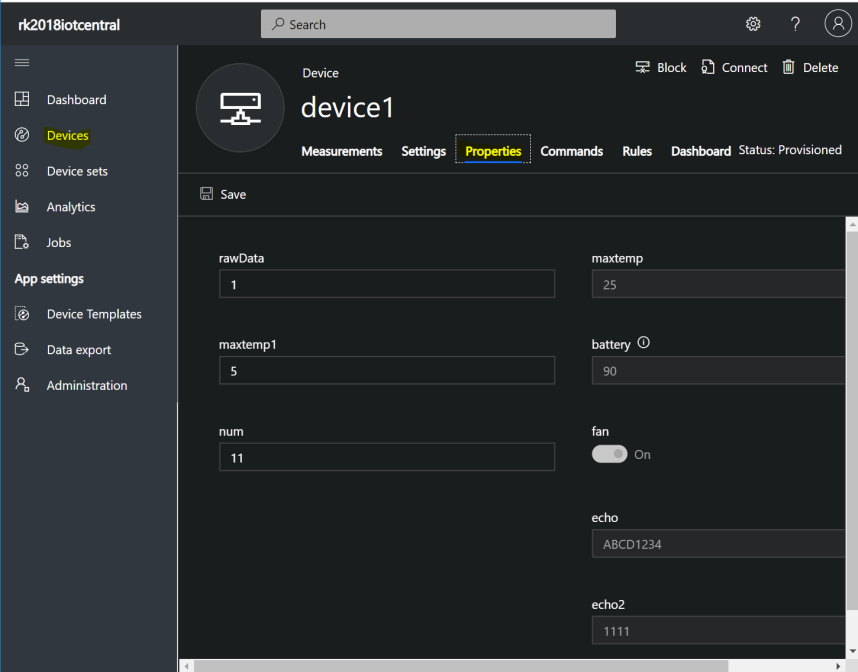Click the Devices icon in sidebar

click(22, 135)
